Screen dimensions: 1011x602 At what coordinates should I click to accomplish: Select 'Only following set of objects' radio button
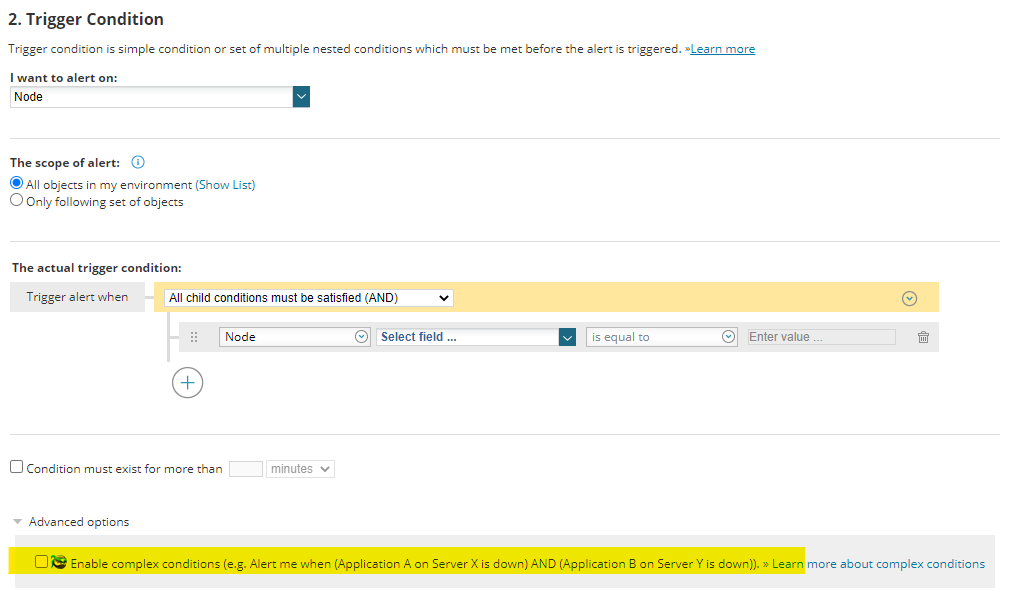click(17, 200)
